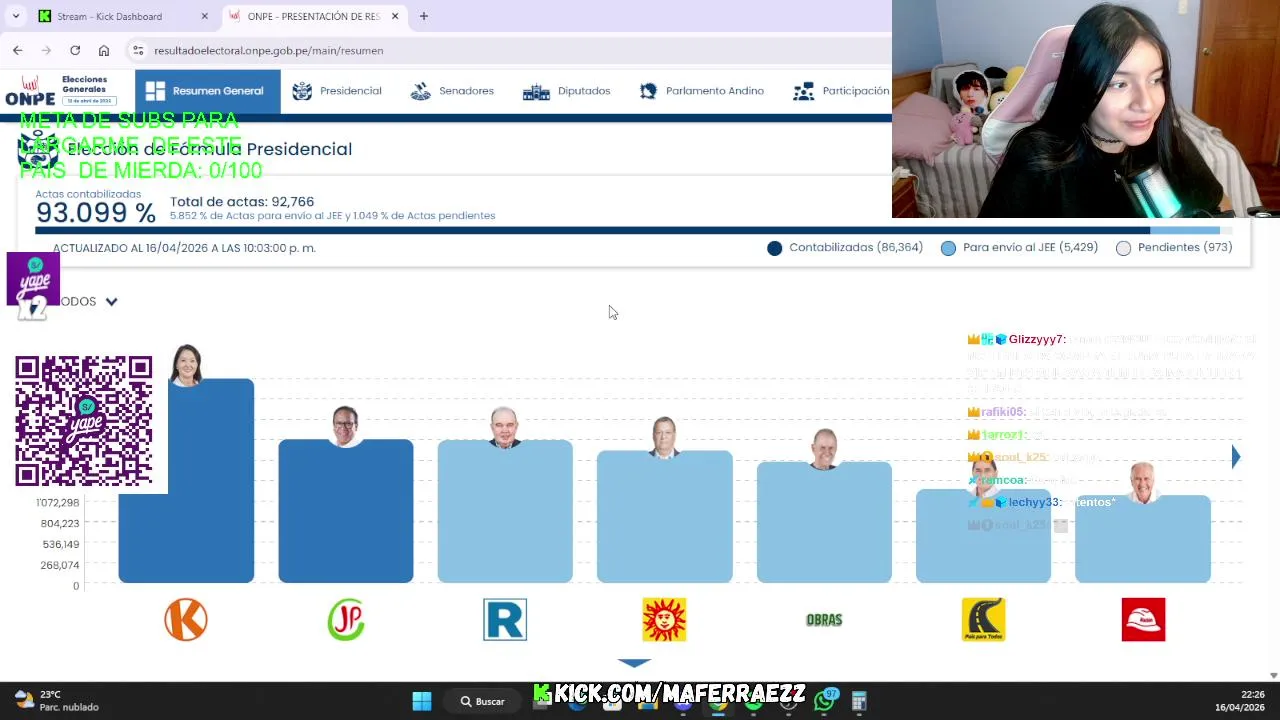Open the browser home page

pos(104,50)
